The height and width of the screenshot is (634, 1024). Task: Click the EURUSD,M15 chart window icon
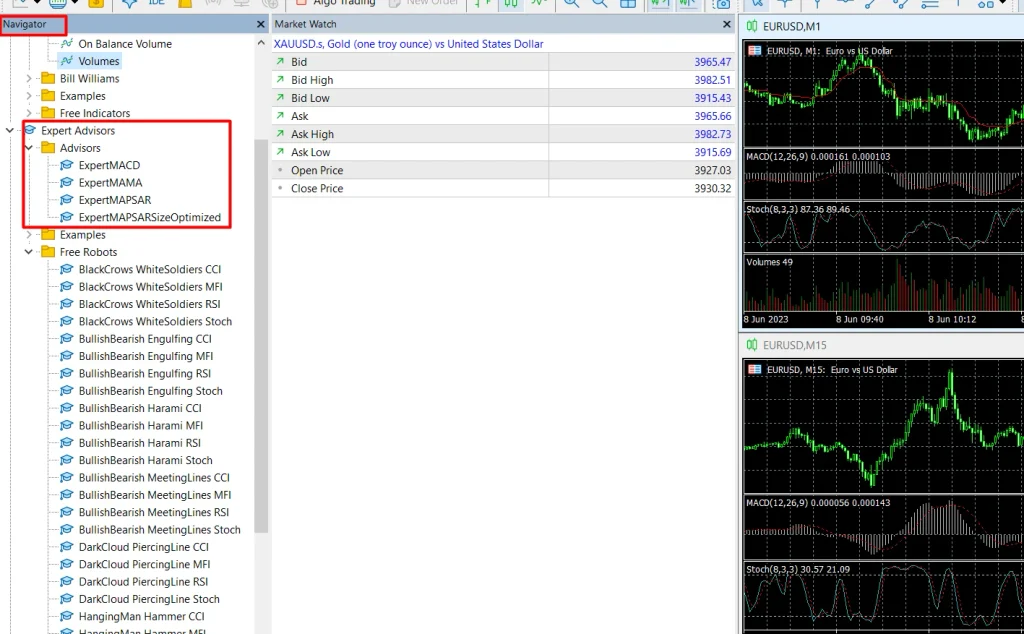tap(752, 345)
